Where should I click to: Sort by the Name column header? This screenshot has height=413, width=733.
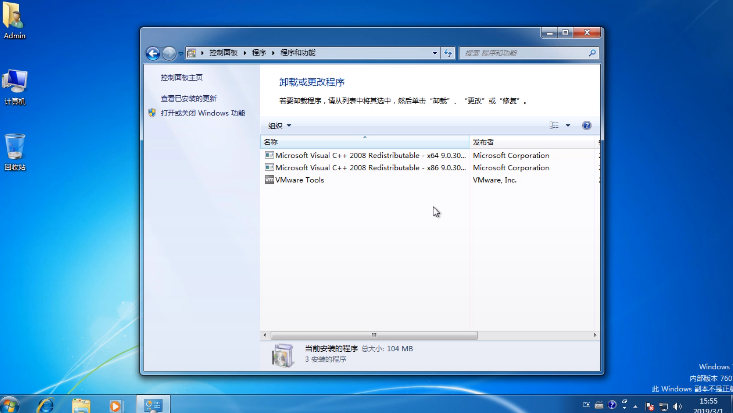365,142
